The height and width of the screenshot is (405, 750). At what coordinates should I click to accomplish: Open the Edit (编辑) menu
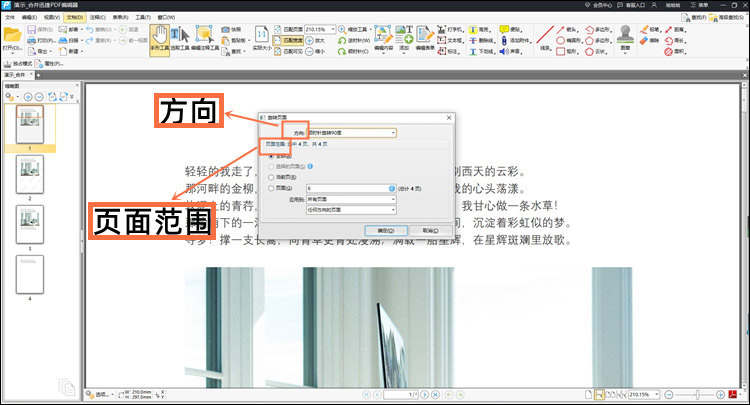pos(29,17)
